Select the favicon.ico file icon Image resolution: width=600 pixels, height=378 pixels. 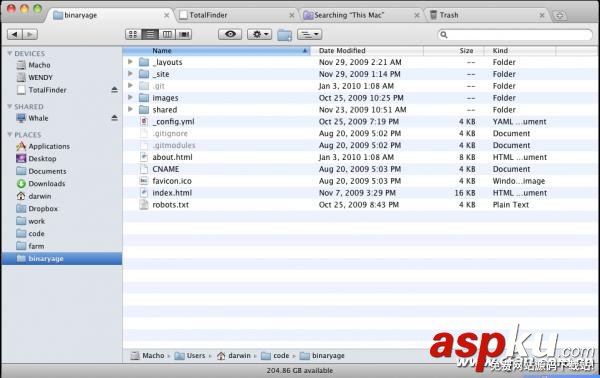point(144,181)
